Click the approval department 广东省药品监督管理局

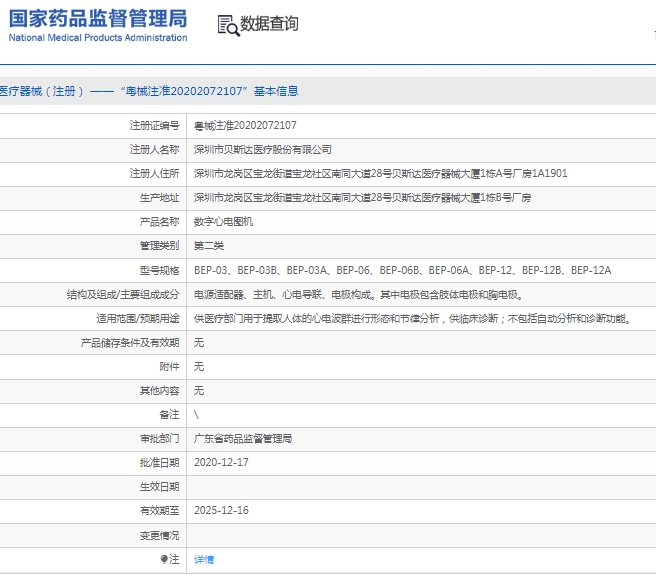[x=243, y=438]
